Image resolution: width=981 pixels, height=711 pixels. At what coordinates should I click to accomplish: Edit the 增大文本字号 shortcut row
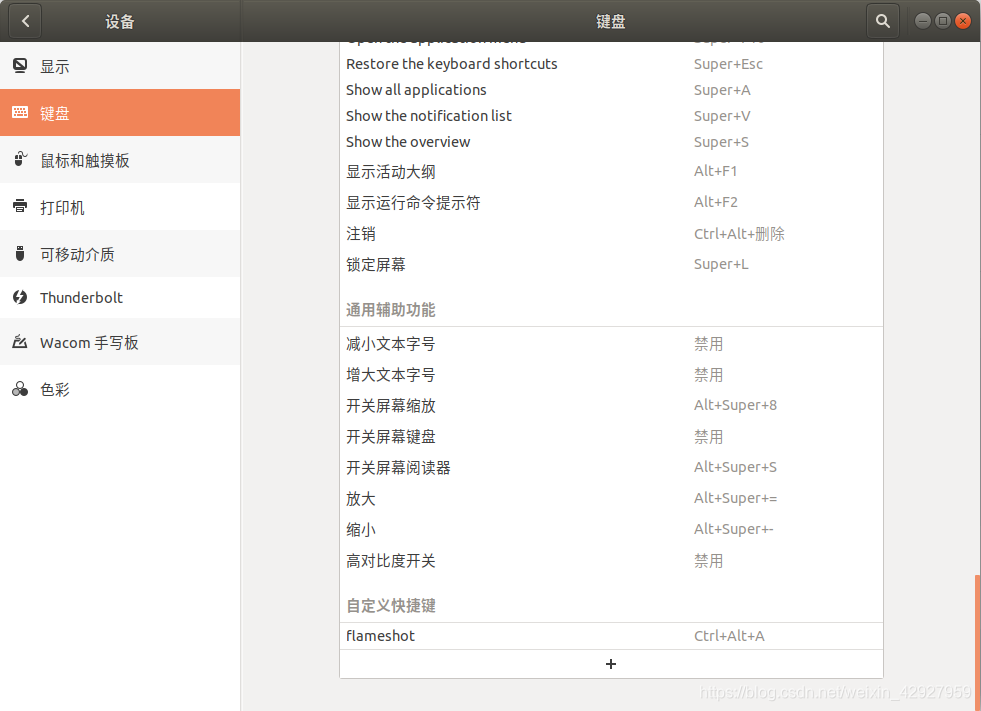coord(611,374)
